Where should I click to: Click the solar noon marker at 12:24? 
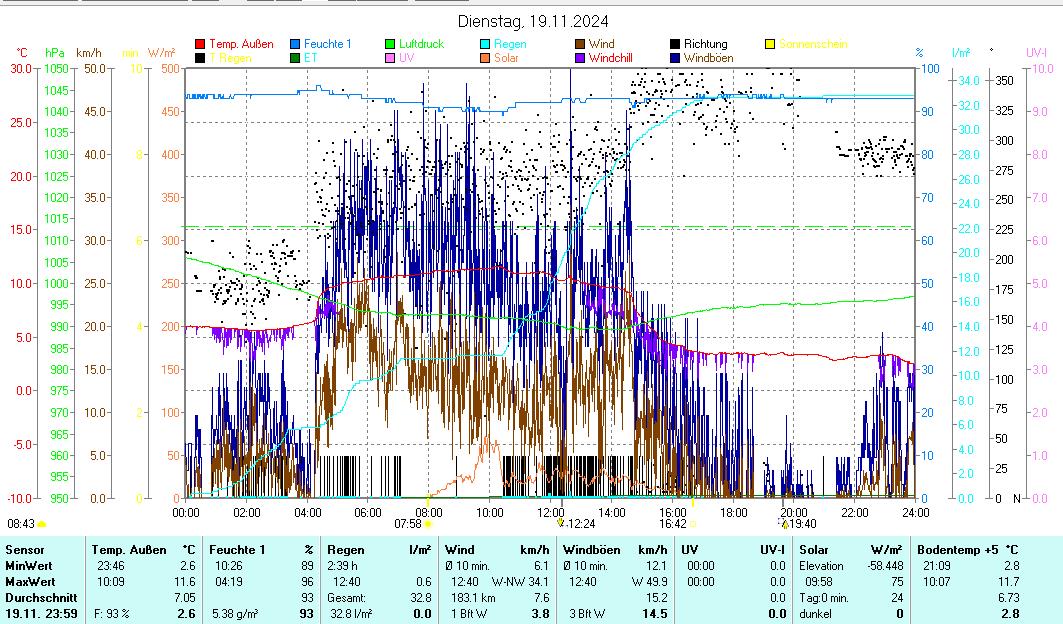(561, 523)
